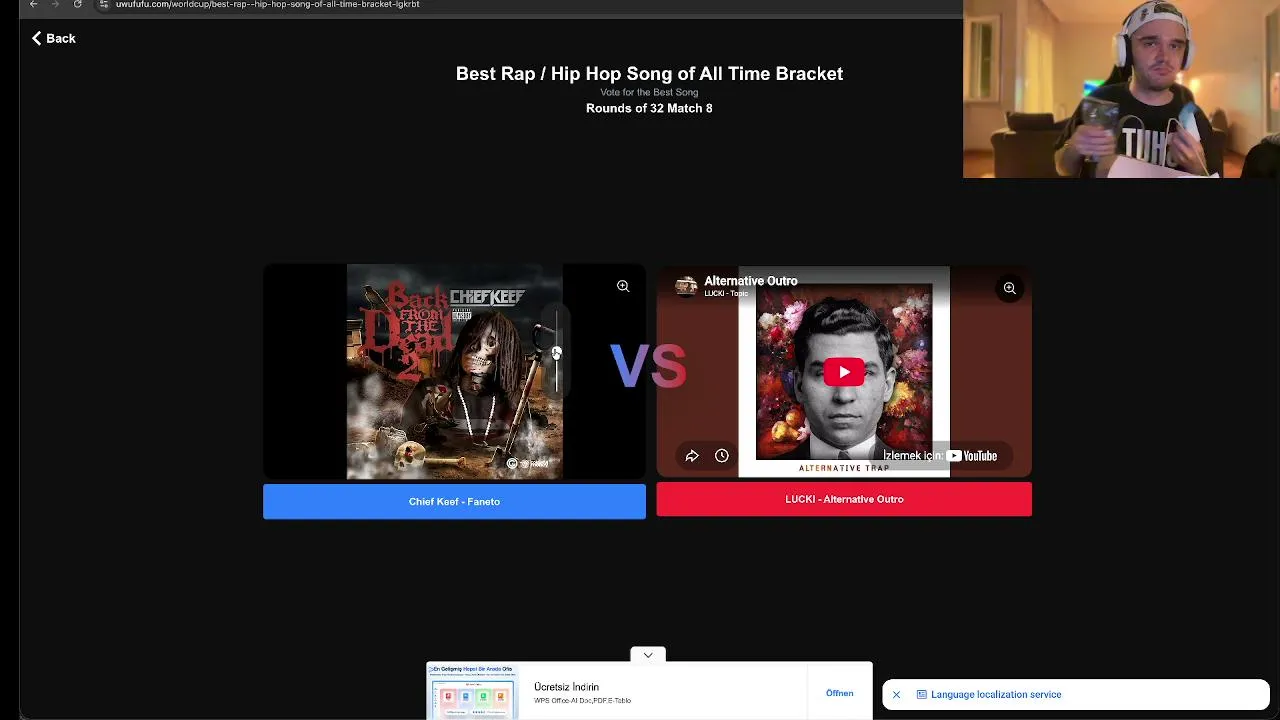Open the LUCKI - Topic channel link
This screenshot has height=720, width=1280.
pyautogui.click(x=725, y=293)
